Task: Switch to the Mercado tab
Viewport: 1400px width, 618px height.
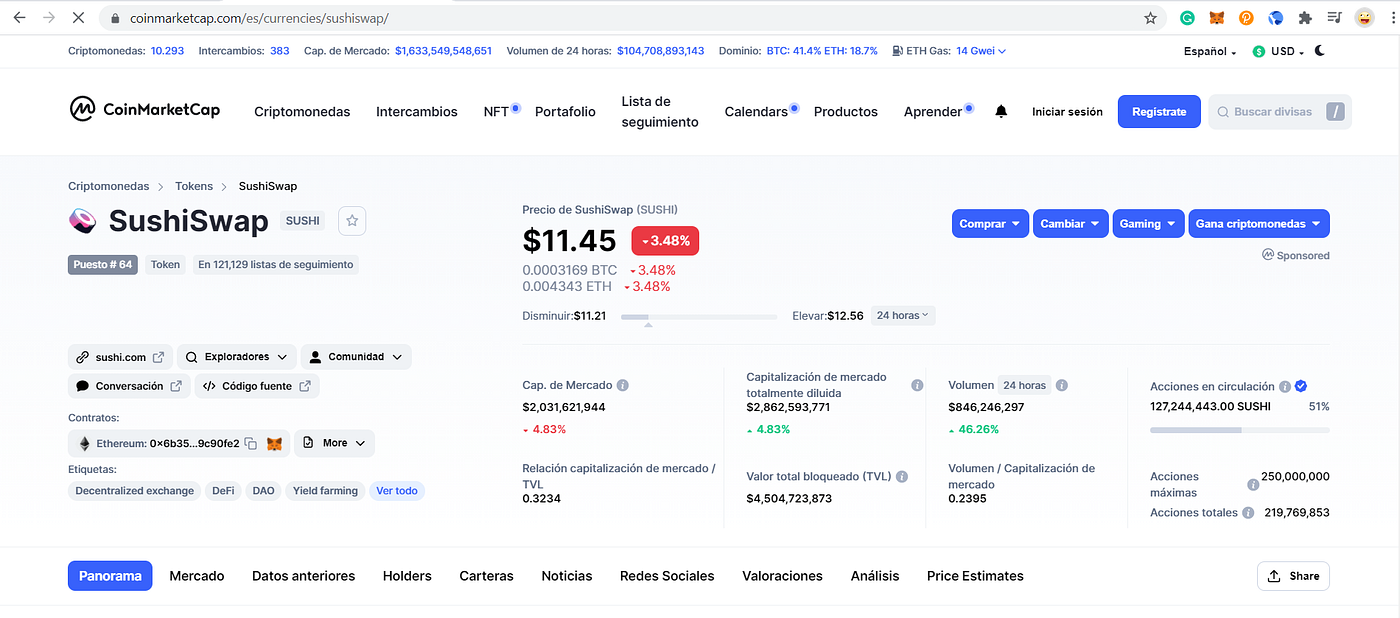Action: 197,576
